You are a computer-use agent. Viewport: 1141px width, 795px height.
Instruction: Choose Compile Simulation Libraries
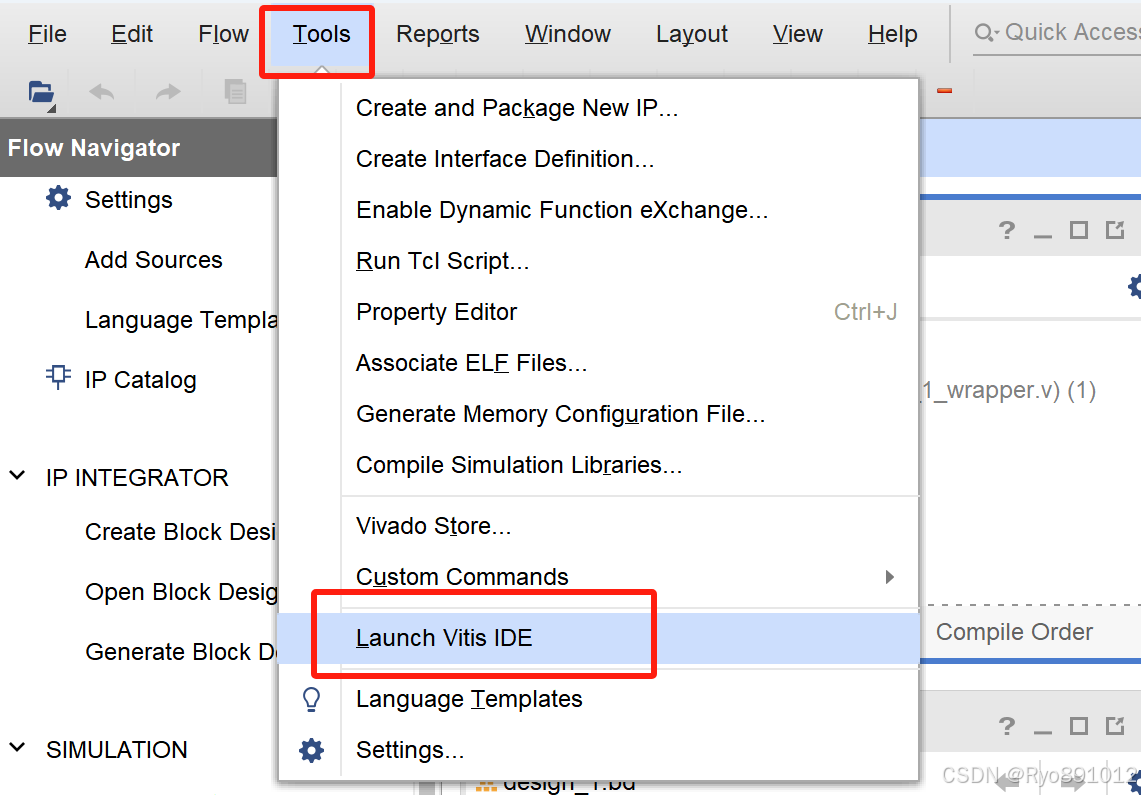(x=597, y=465)
